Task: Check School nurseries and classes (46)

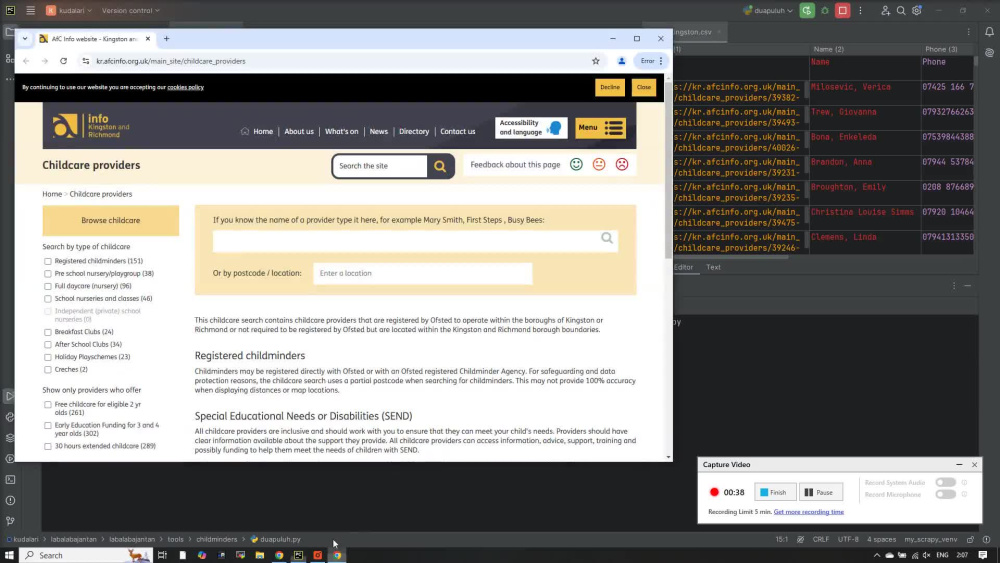Action: [x=48, y=299]
